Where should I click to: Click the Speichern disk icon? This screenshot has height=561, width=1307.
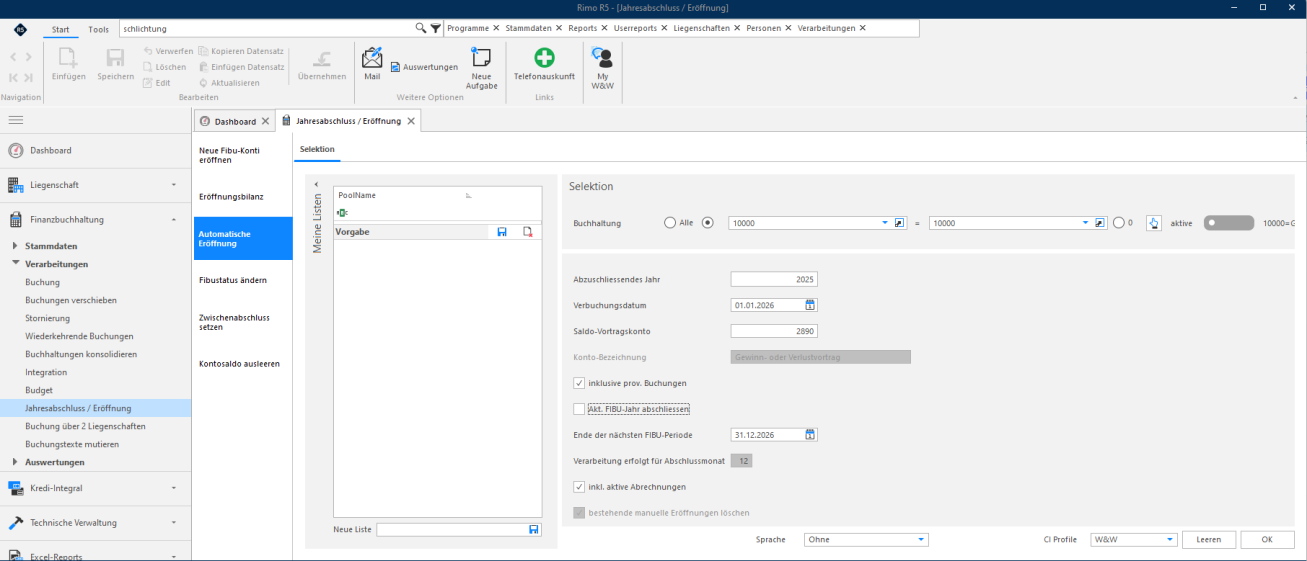click(x=116, y=58)
